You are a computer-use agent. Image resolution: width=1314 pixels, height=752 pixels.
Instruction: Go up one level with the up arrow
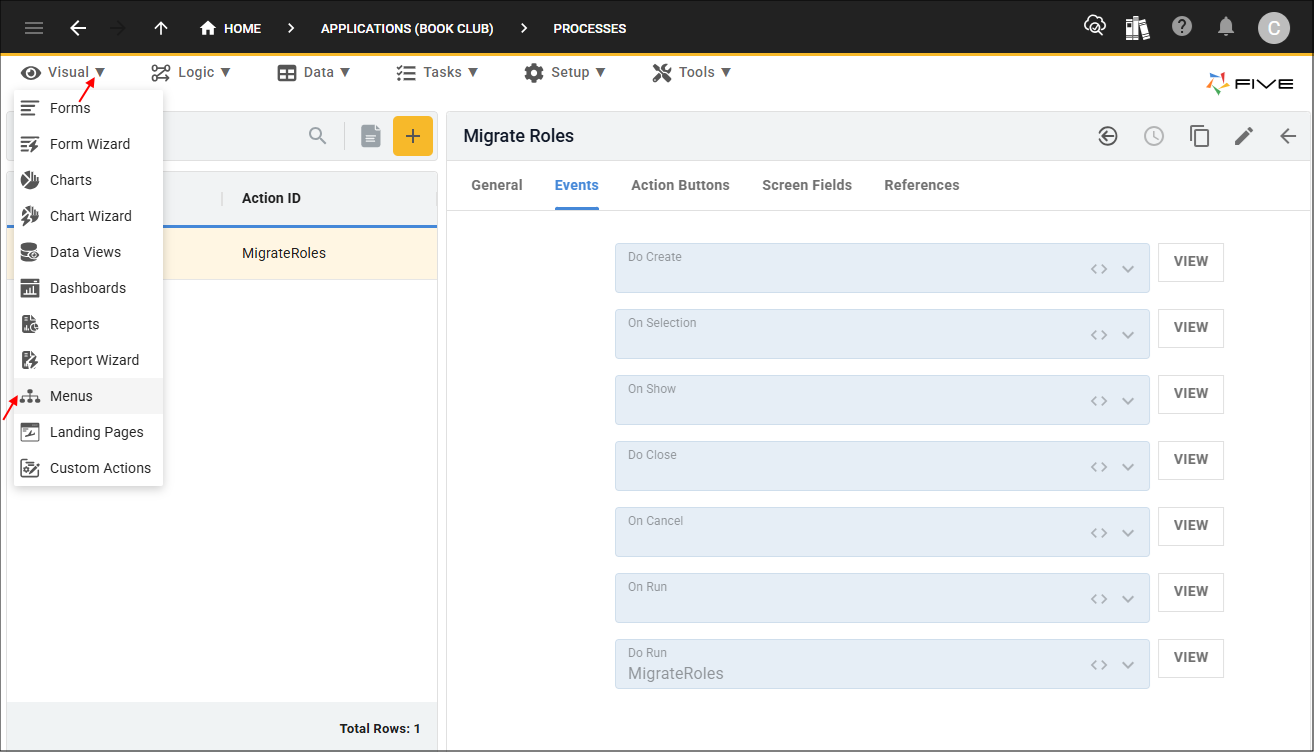click(160, 28)
